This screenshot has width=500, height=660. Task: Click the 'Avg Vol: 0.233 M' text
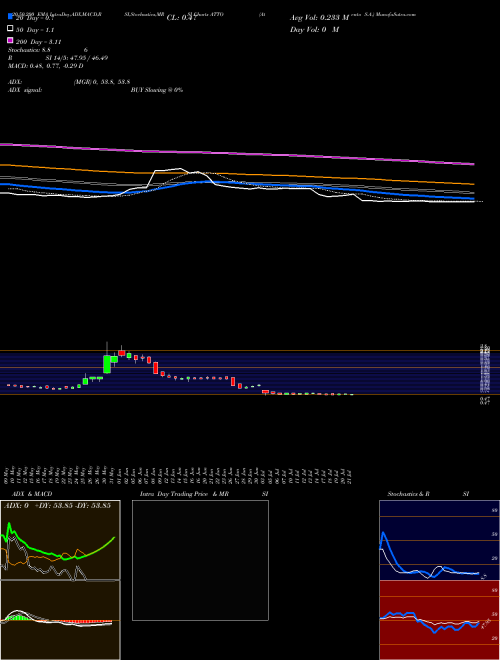click(320, 18)
